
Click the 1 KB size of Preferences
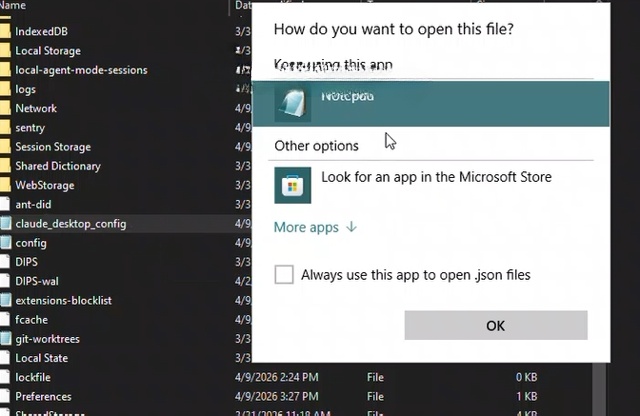point(526,396)
